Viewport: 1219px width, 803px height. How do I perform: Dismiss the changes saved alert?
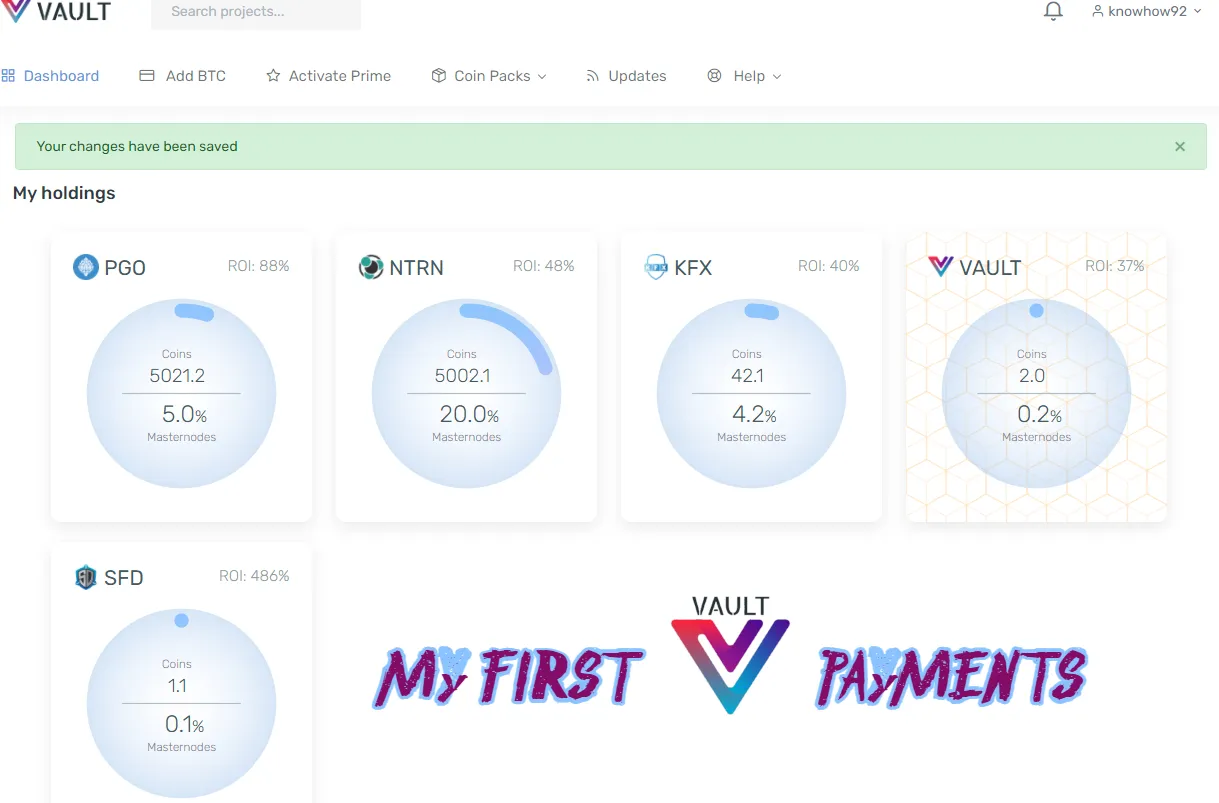pyautogui.click(x=1180, y=147)
